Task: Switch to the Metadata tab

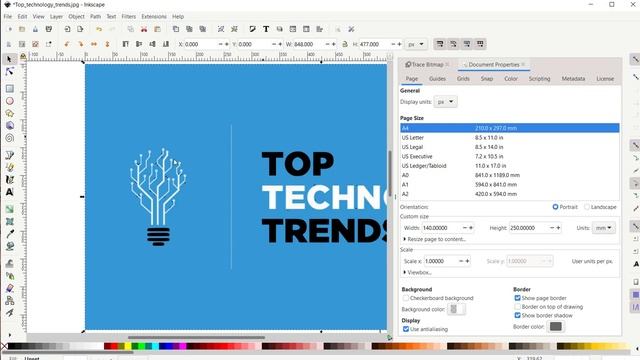Action: pos(573,79)
